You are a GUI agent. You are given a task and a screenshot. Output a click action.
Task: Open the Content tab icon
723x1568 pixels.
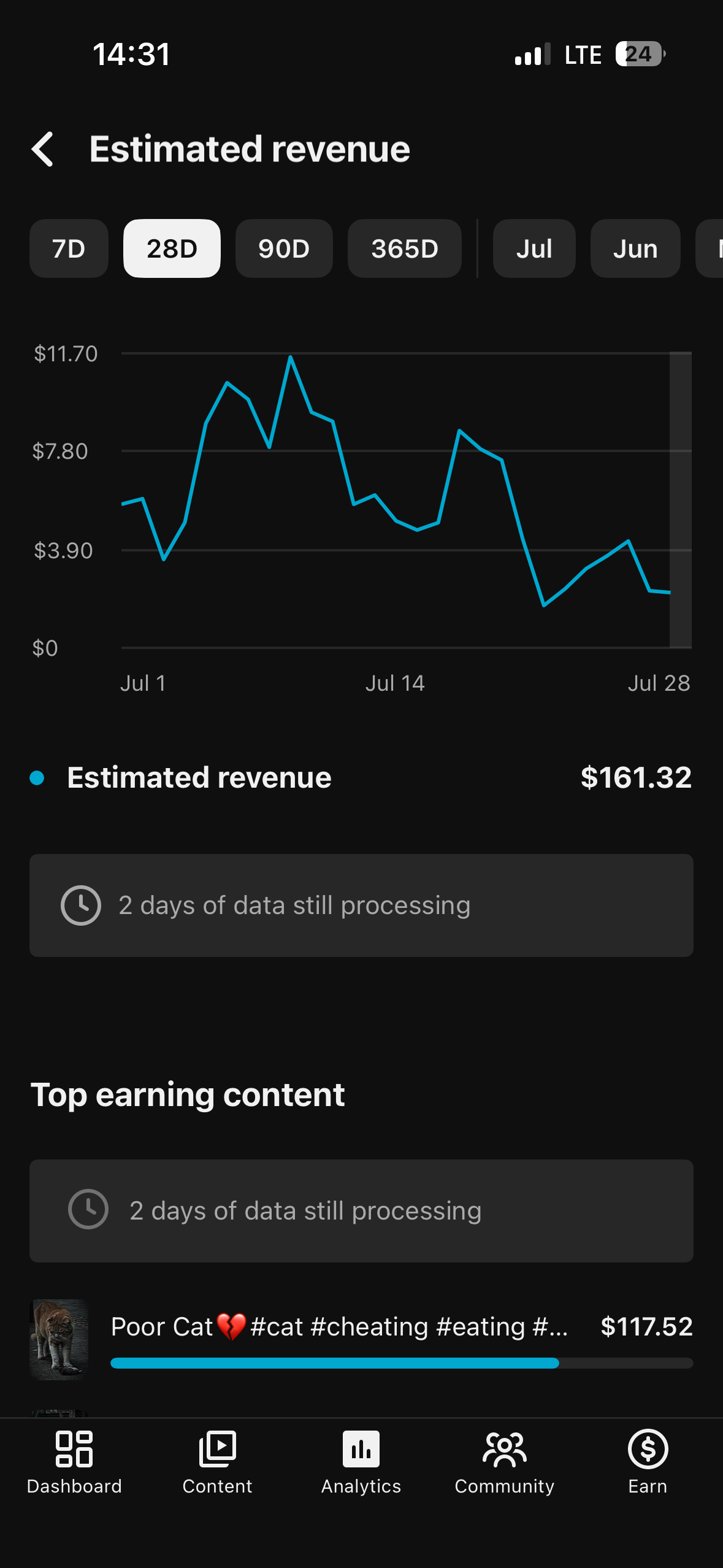(217, 1449)
